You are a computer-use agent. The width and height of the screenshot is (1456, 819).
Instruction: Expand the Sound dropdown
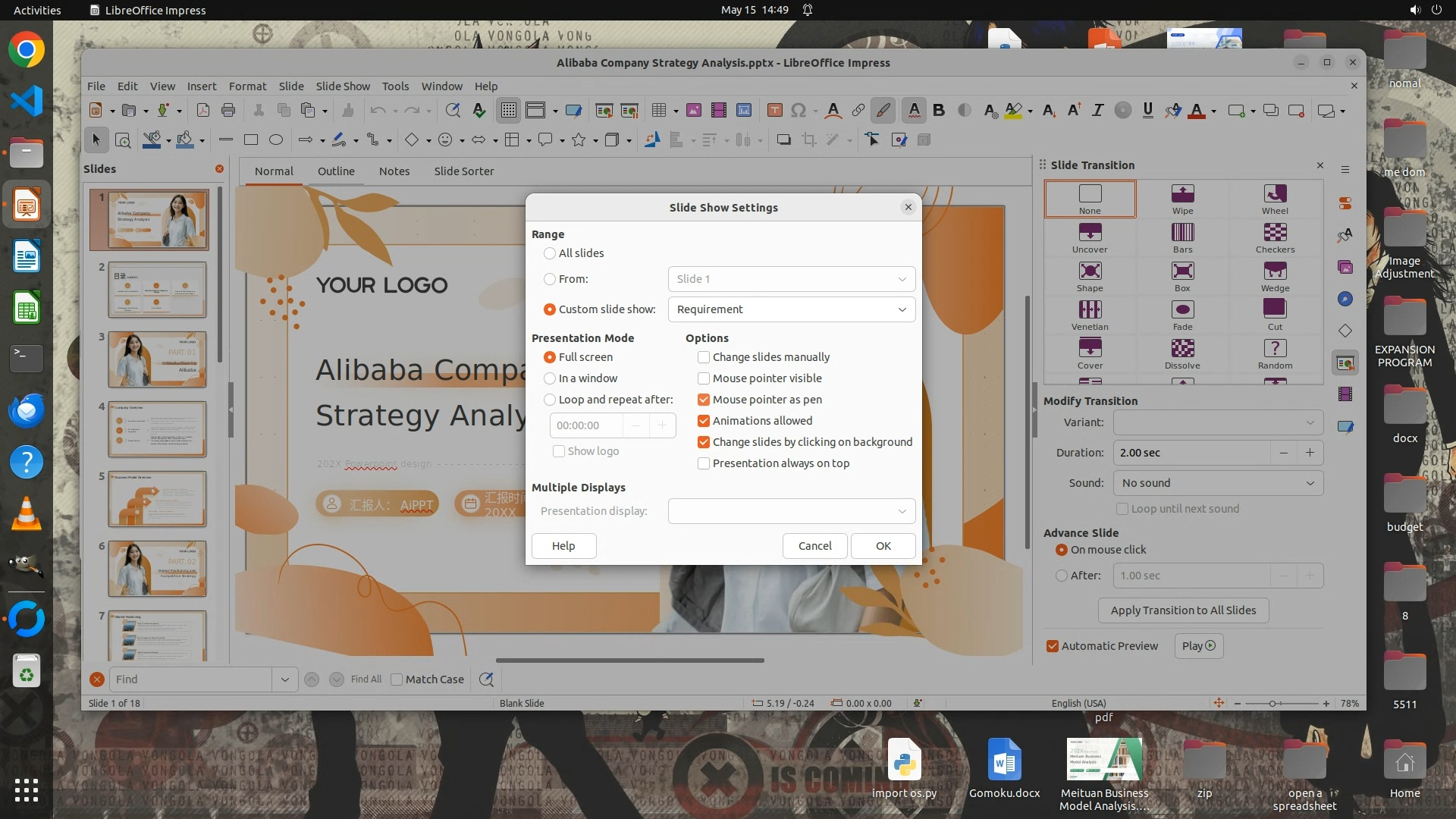click(1218, 483)
